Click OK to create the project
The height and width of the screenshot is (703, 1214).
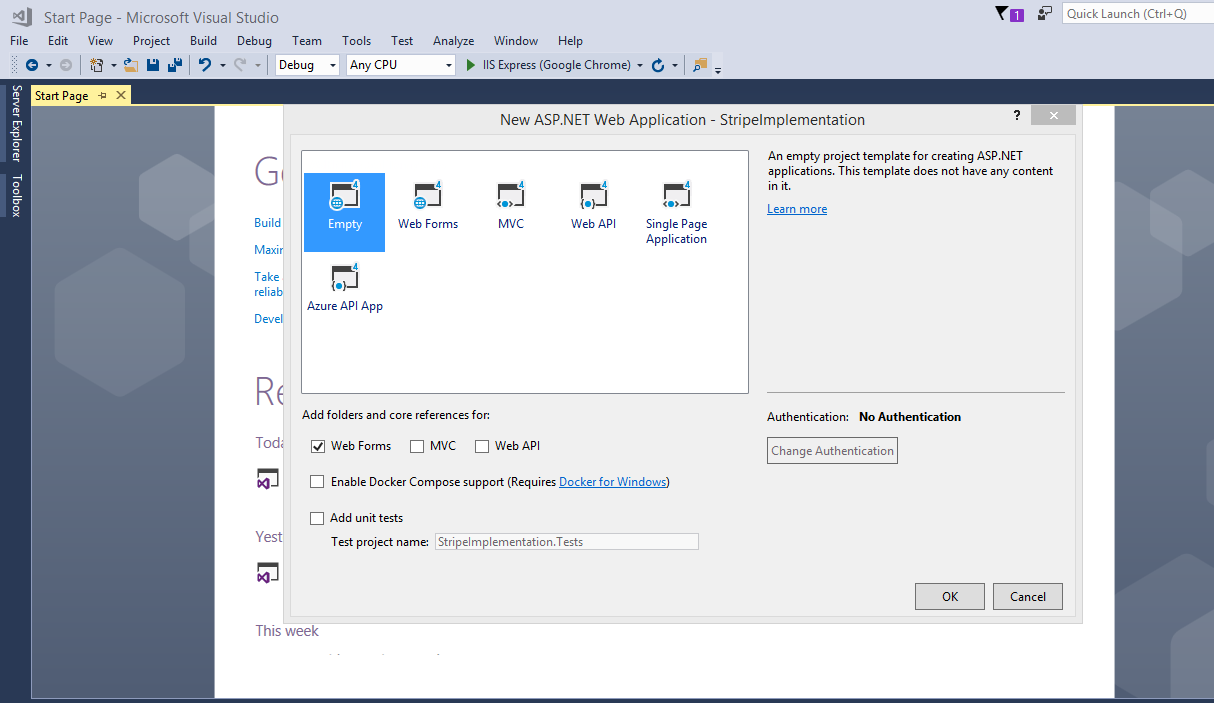point(950,597)
